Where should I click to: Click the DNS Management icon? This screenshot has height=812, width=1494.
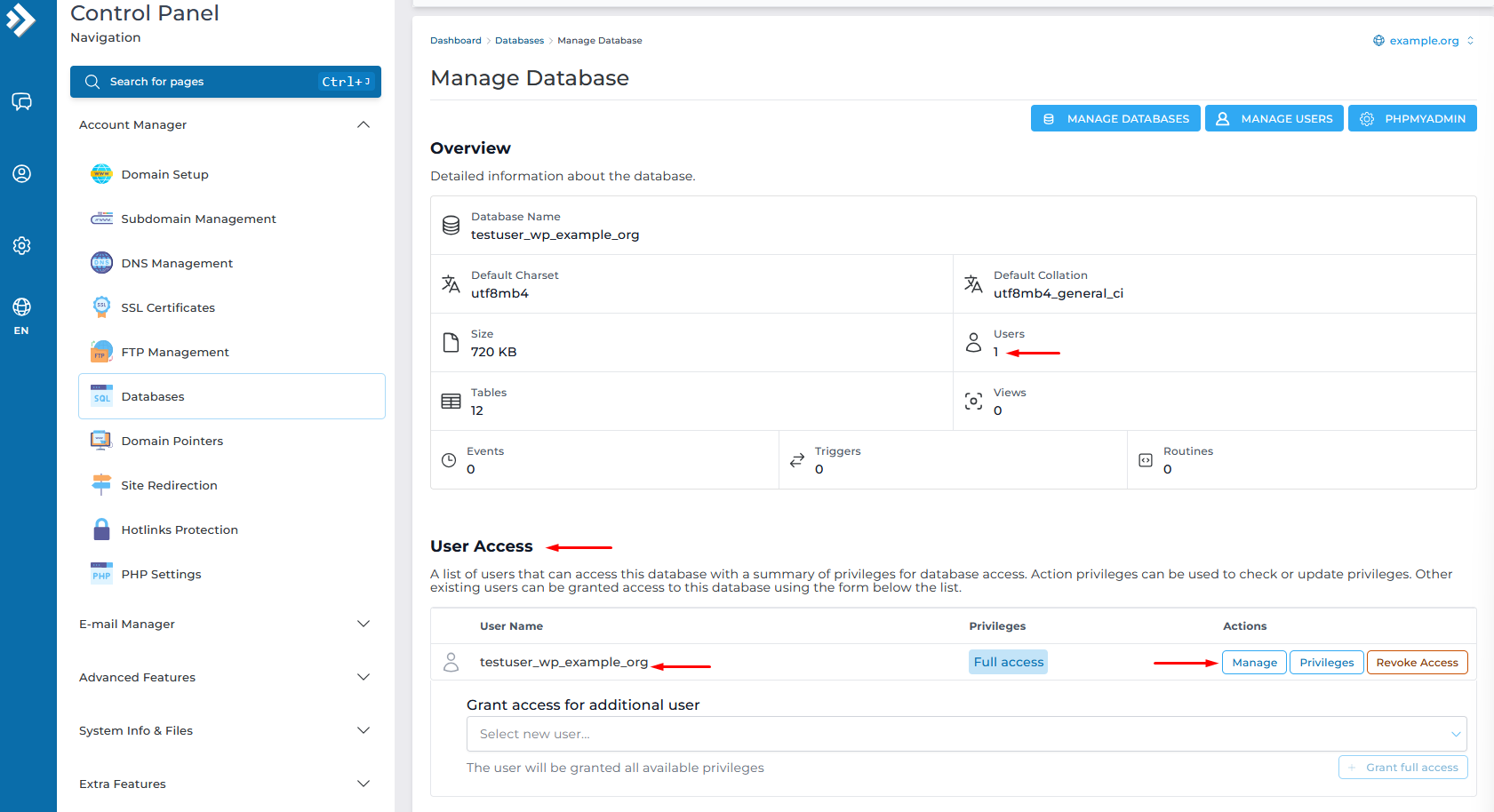(101, 263)
